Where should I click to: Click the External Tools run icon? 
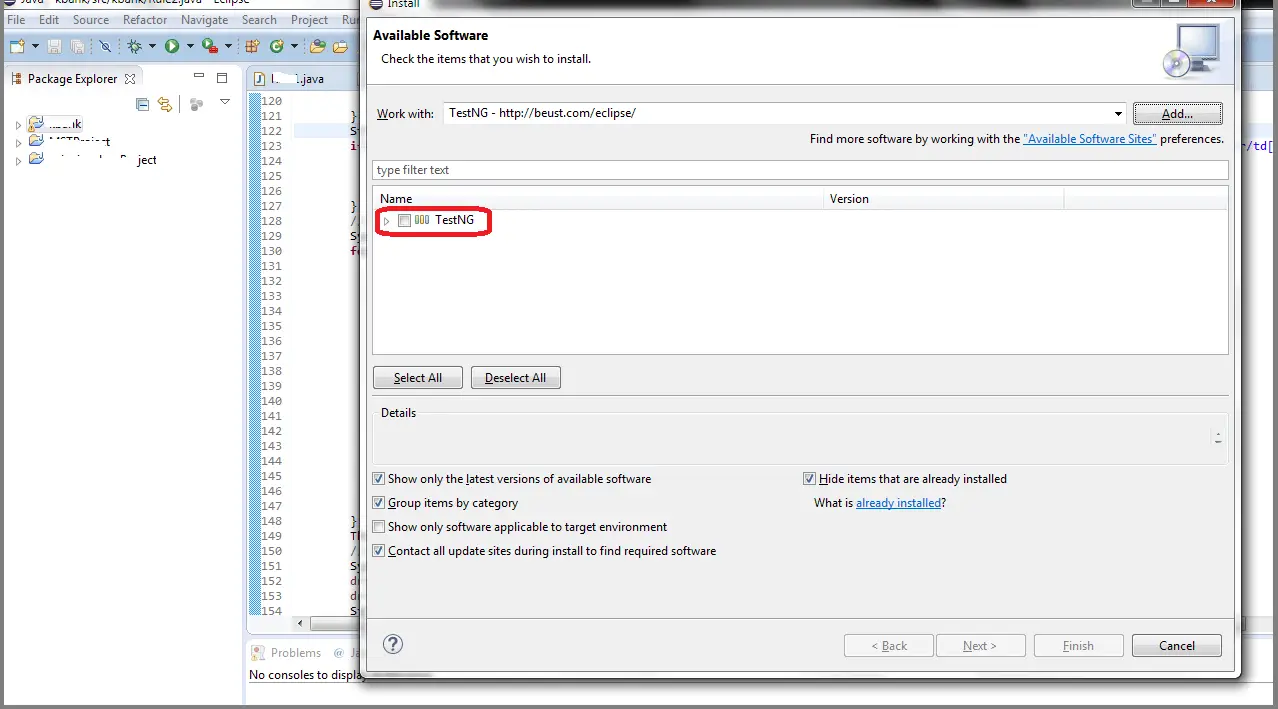(x=210, y=46)
